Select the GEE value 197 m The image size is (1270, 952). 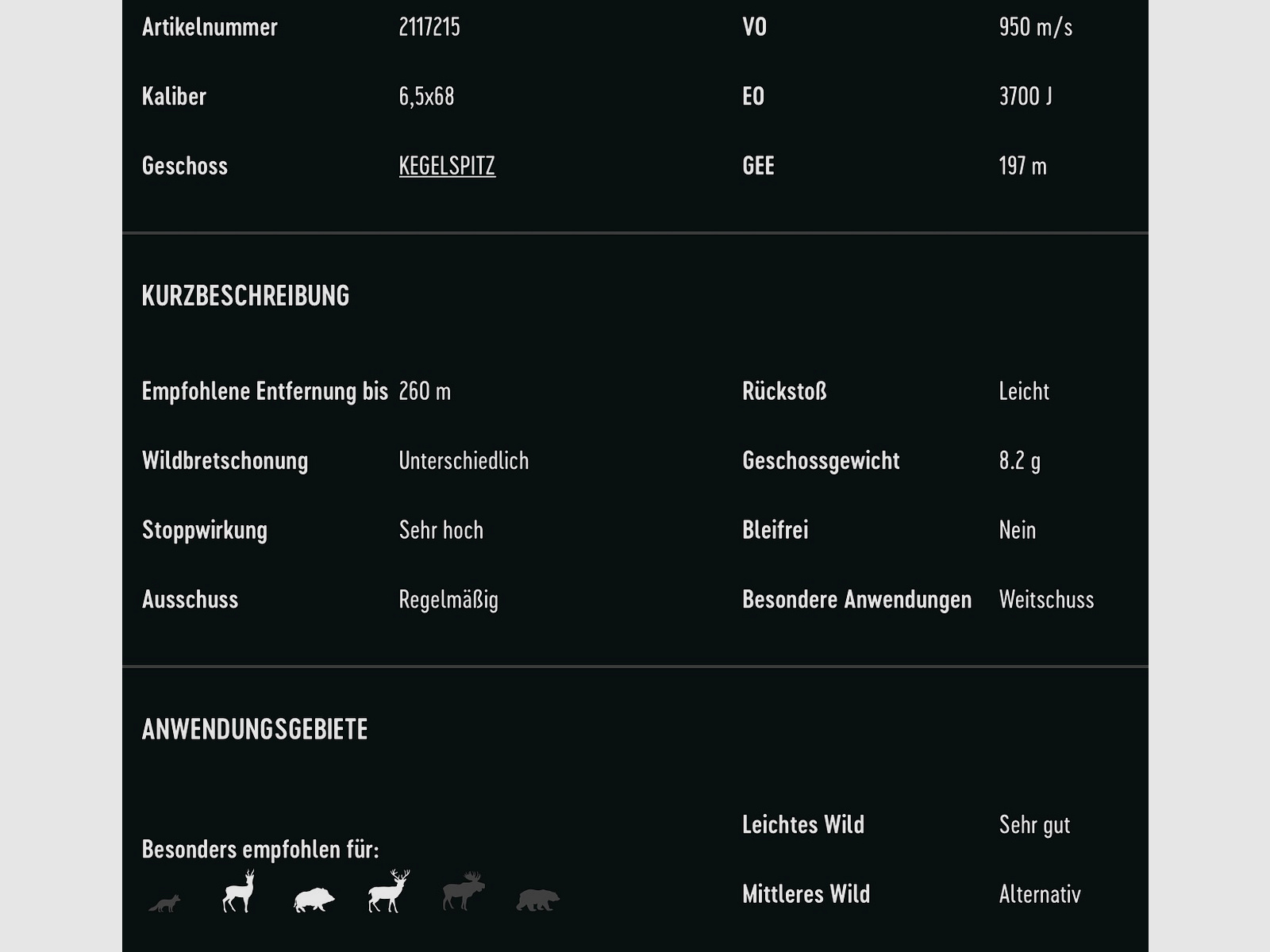click(1022, 166)
